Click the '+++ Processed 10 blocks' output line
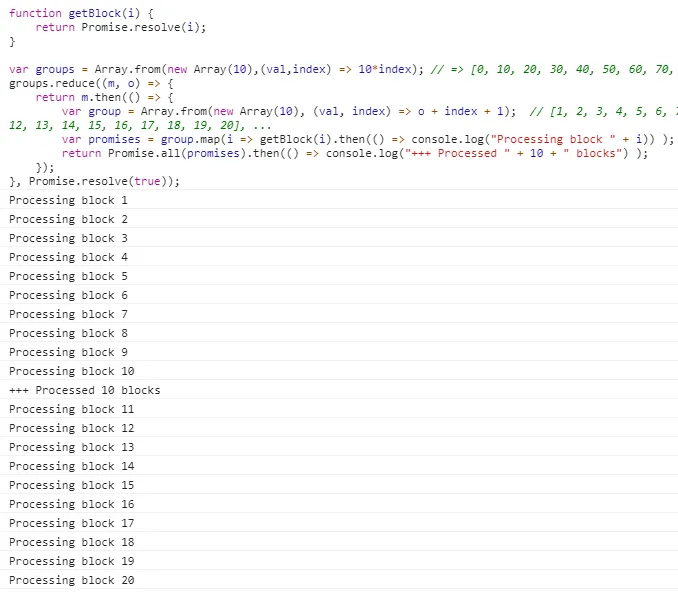The image size is (678, 594). (x=339, y=390)
